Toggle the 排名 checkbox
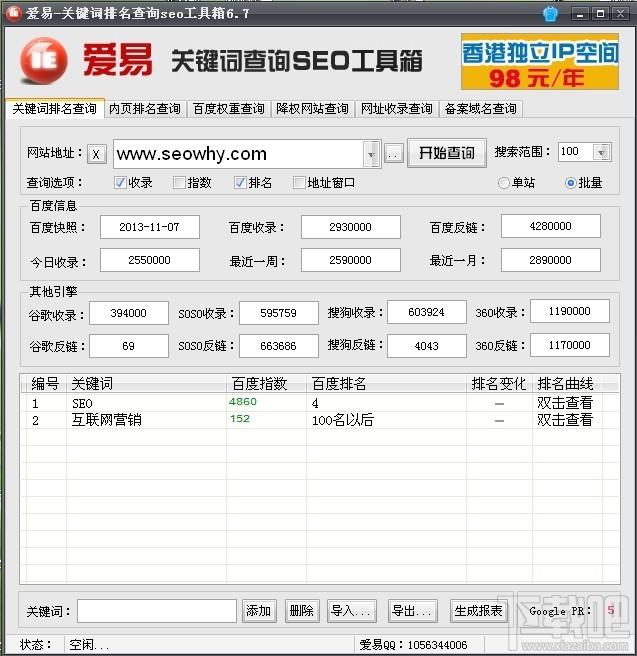637x656 pixels. 240,182
